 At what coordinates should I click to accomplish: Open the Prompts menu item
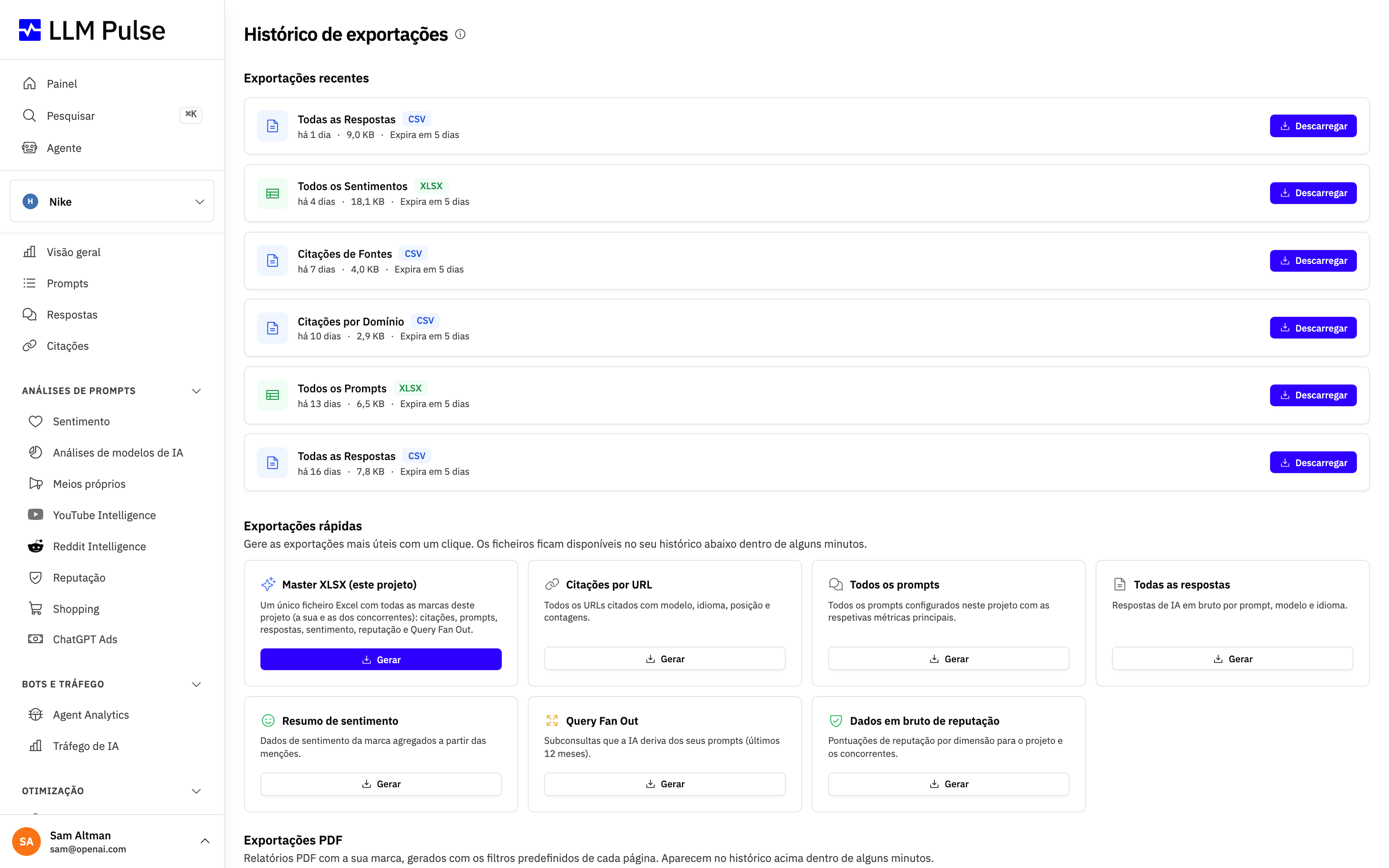tap(112, 283)
